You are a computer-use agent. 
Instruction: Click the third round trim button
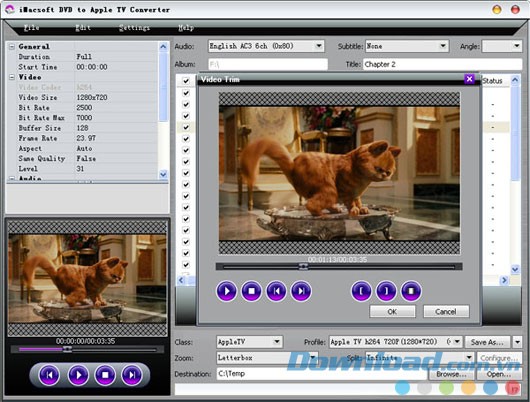pos(411,291)
